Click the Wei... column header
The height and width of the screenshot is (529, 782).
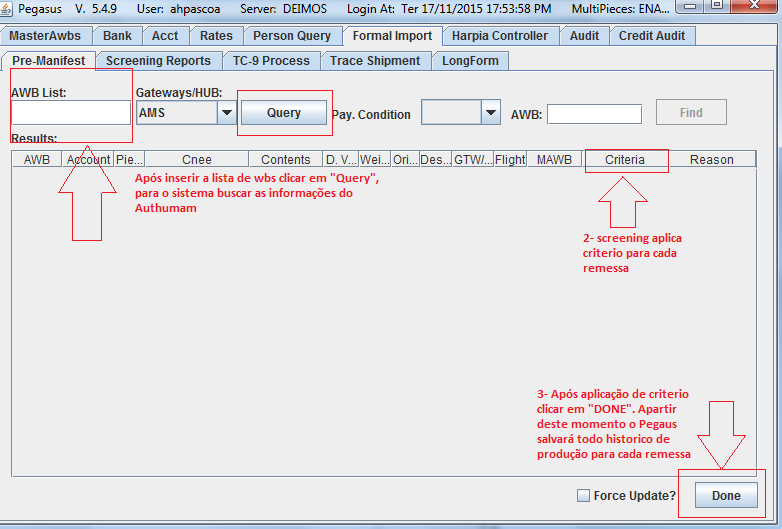(375, 160)
